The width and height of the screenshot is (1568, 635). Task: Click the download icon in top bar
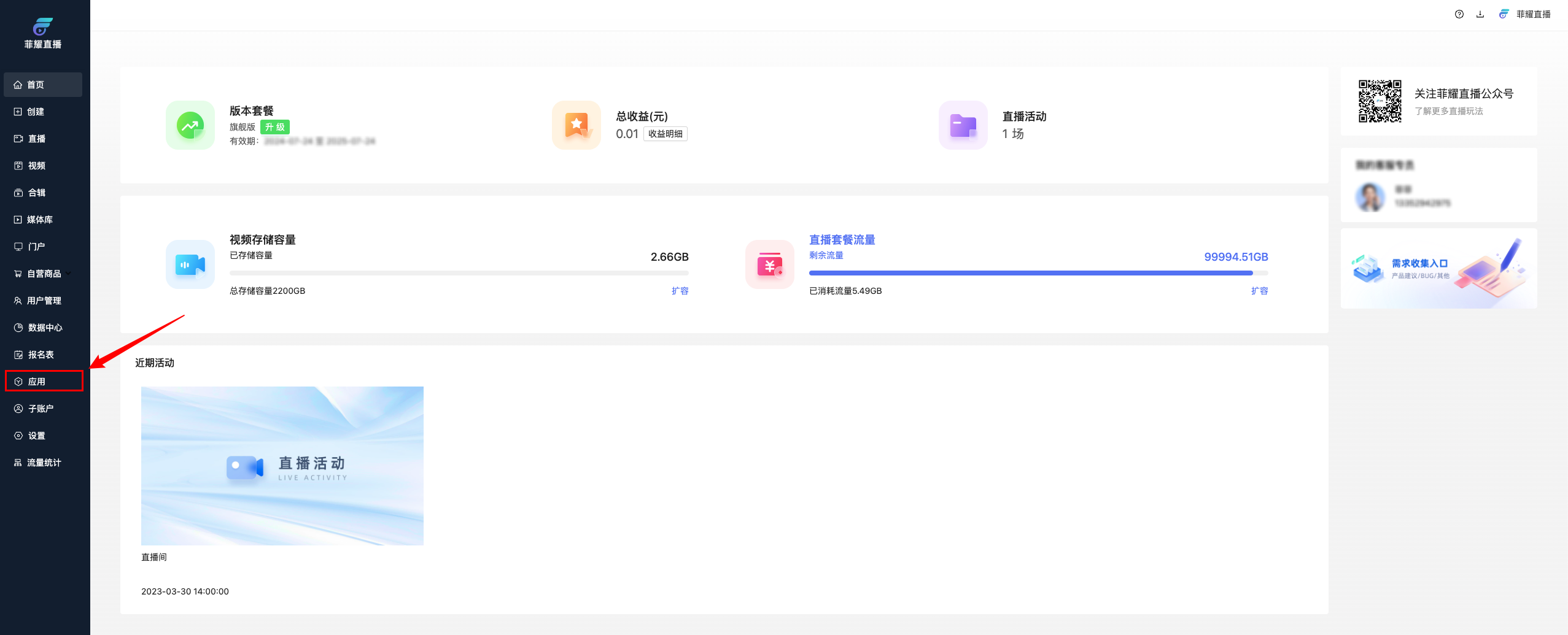pyautogui.click(x=1480, y=14)
